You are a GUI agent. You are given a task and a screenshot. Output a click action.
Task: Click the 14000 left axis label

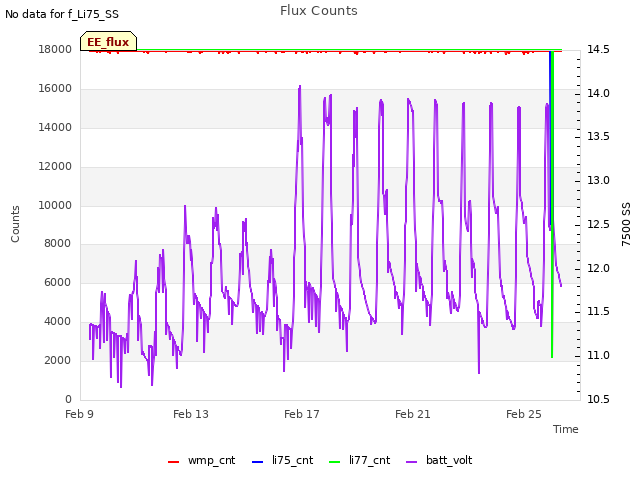coord(55,127)
